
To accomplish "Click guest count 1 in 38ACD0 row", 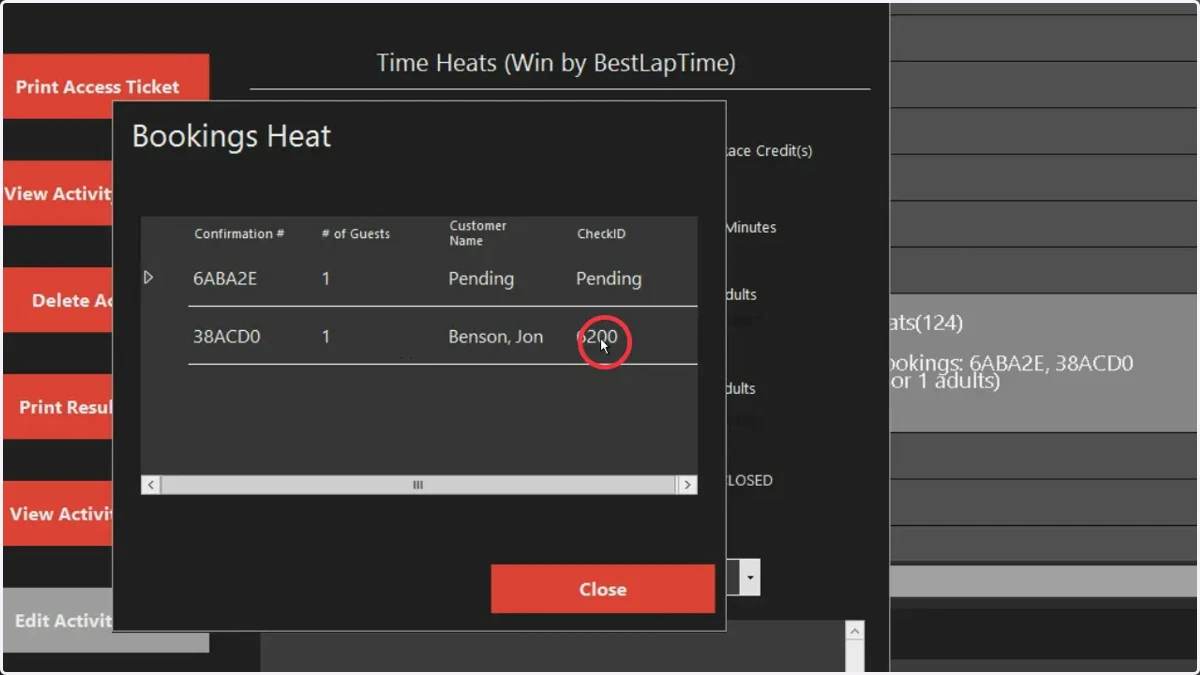I will click(x=326, y=337).
